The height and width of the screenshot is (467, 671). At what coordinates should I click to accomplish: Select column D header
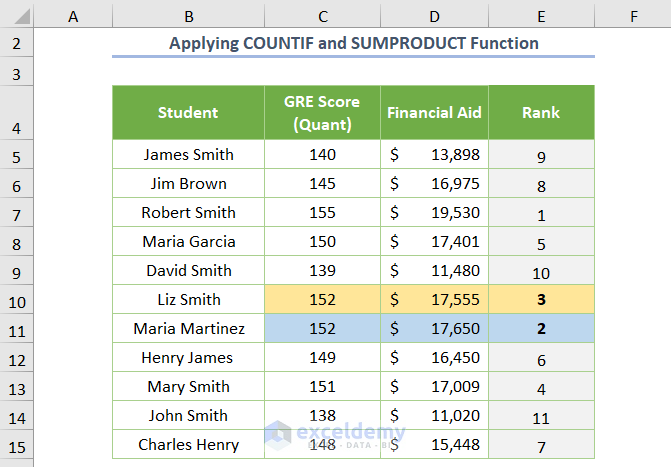click(x=434, y=15)
